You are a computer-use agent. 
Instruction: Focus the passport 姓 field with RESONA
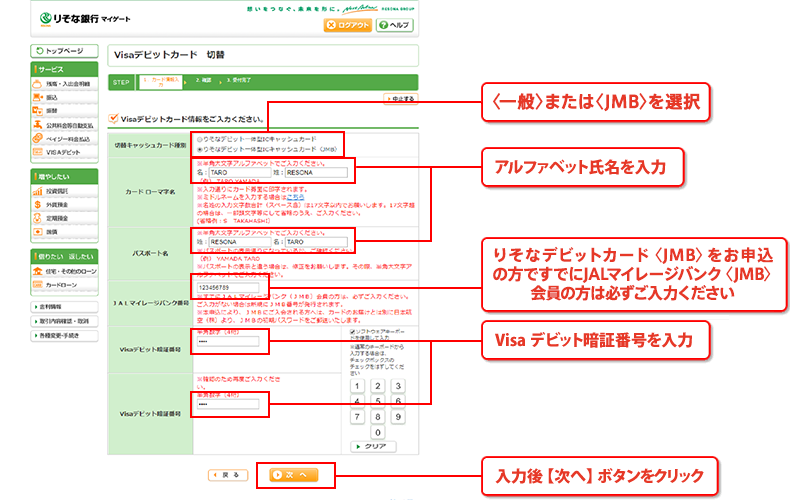[240, 242]
